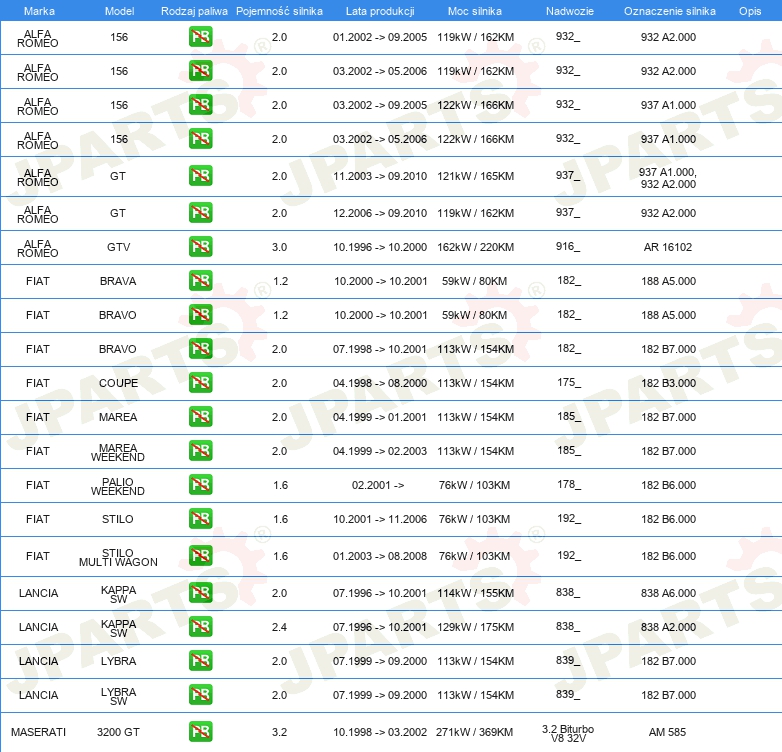The image size is (782, 752).
Task: Select the engine code AM 585
Action: pos(667,732)
